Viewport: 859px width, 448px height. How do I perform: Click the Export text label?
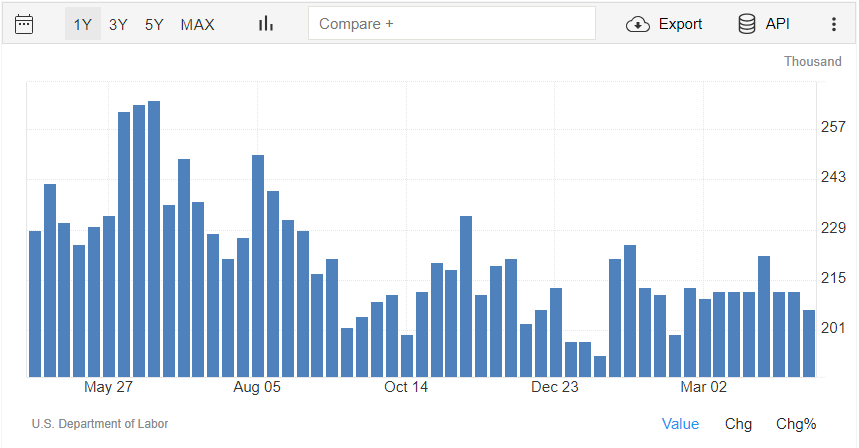(x=680, y=24)
